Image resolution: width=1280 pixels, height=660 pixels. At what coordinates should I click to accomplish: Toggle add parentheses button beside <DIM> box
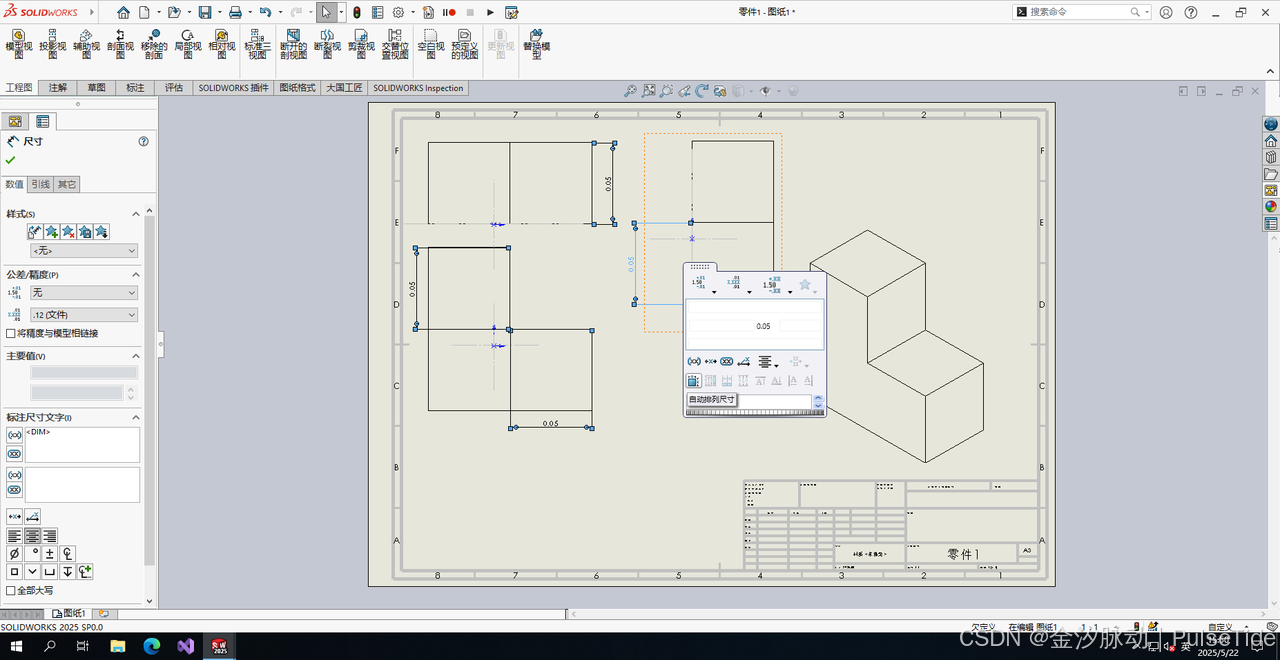[14, 436]
